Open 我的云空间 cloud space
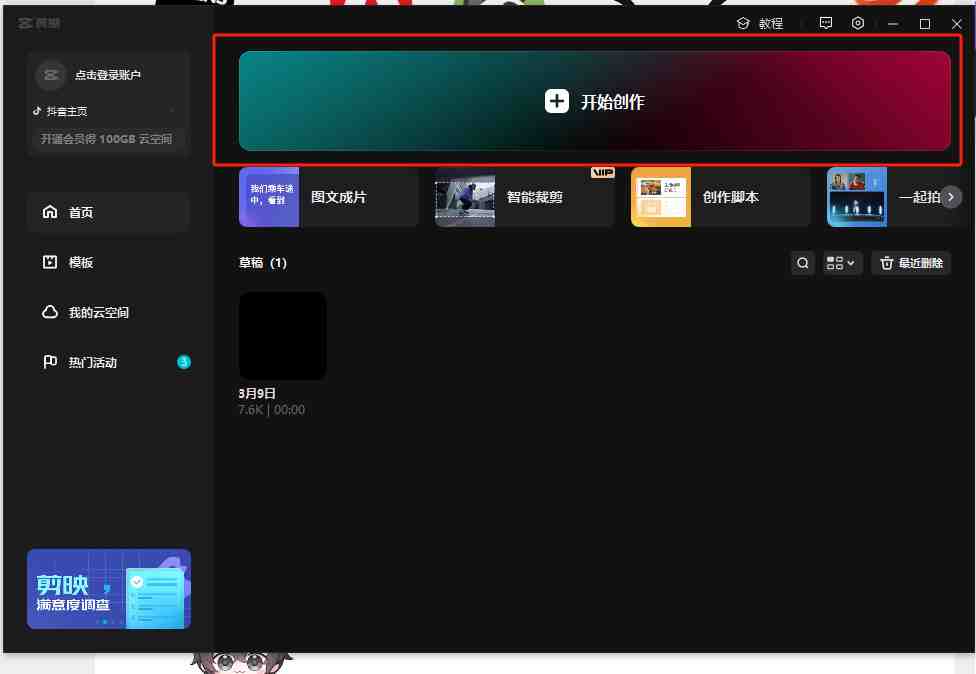The image size is (976, 674). 97,313
